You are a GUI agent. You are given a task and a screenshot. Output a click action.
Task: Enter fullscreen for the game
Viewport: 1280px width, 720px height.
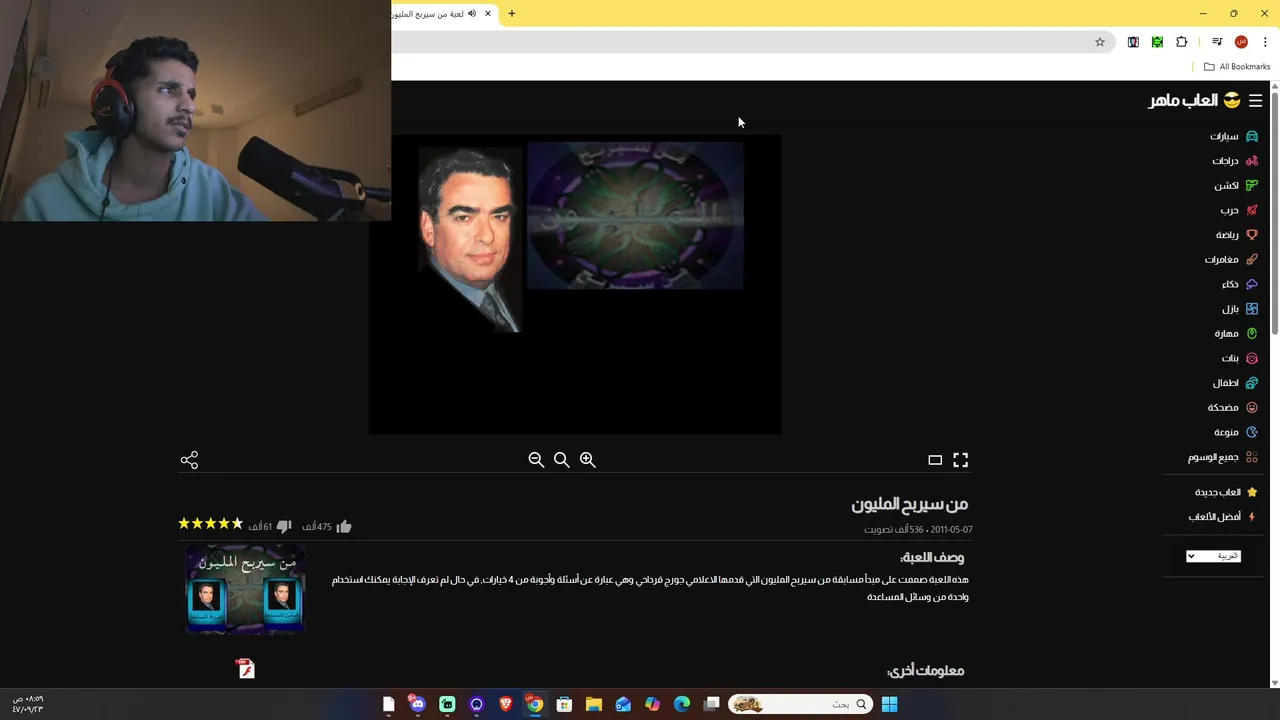point(961,460)
